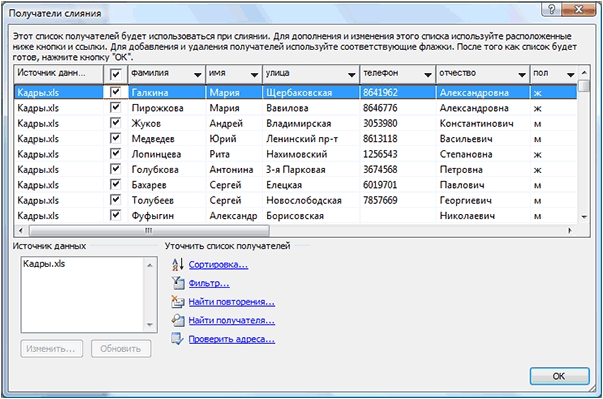Open the фамилия column dropdown arrow
This screenshot has height=399, width=603.
(198, 75)
